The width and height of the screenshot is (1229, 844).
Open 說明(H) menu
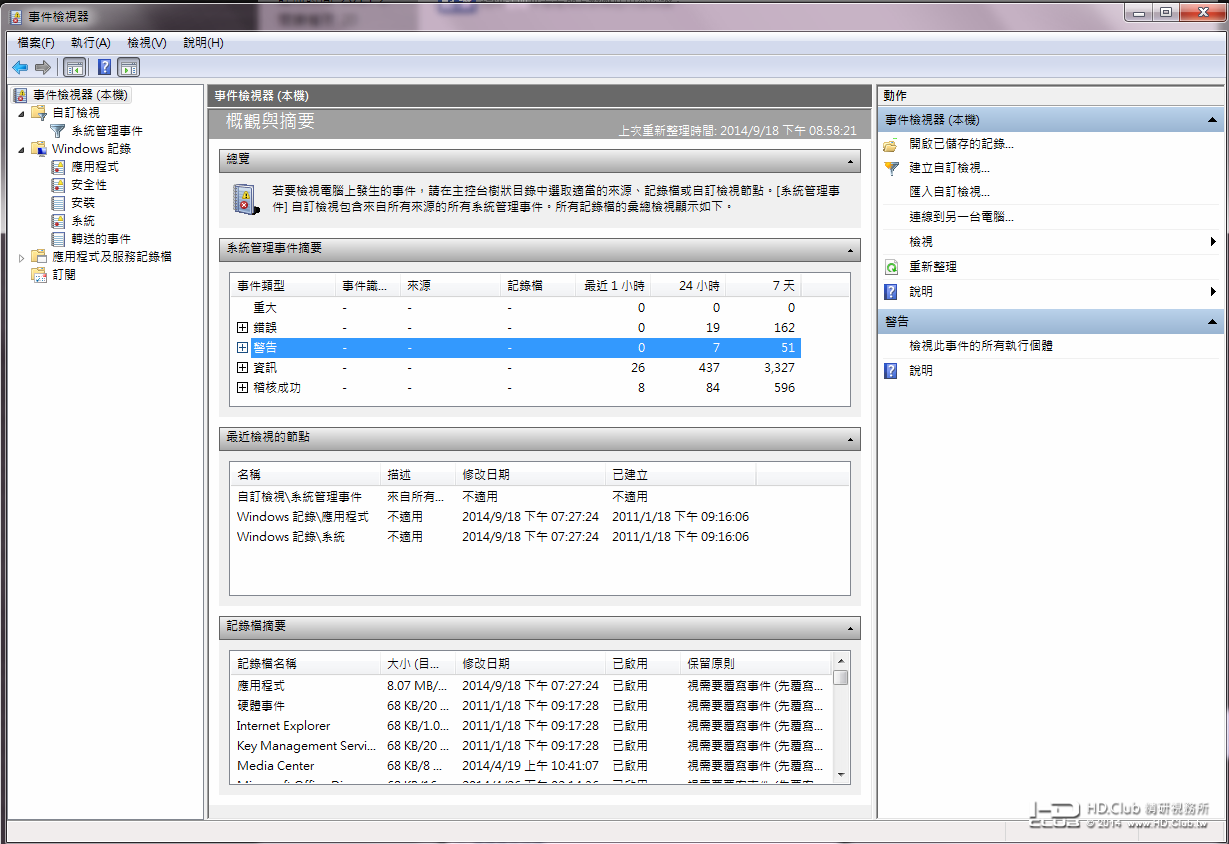(203, 43)
